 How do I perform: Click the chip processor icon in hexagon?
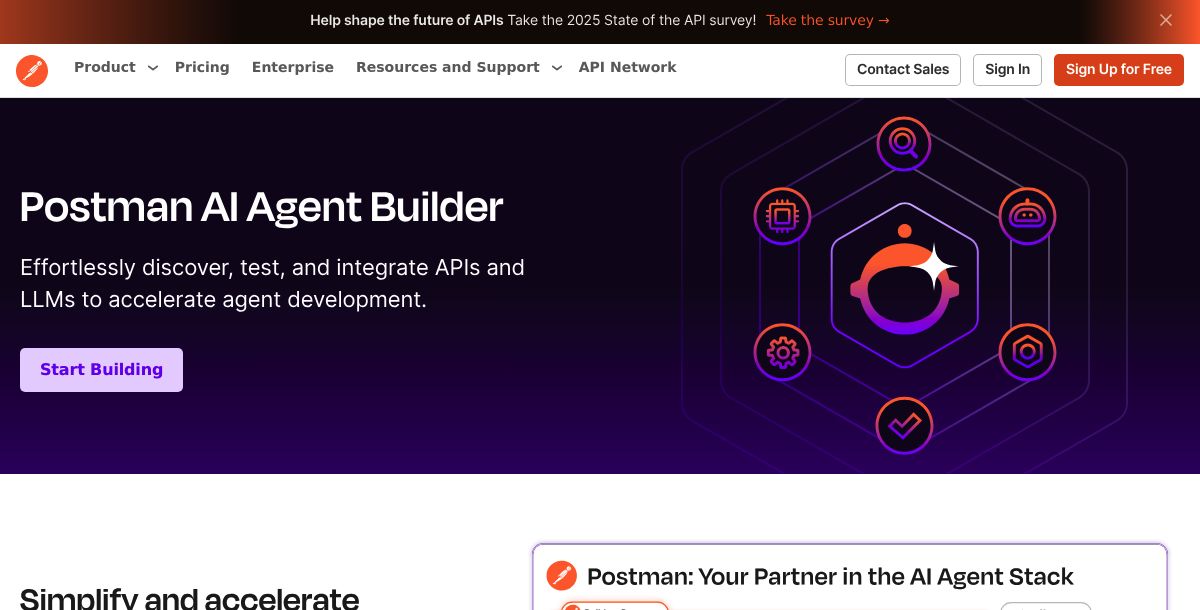point(782,216)
